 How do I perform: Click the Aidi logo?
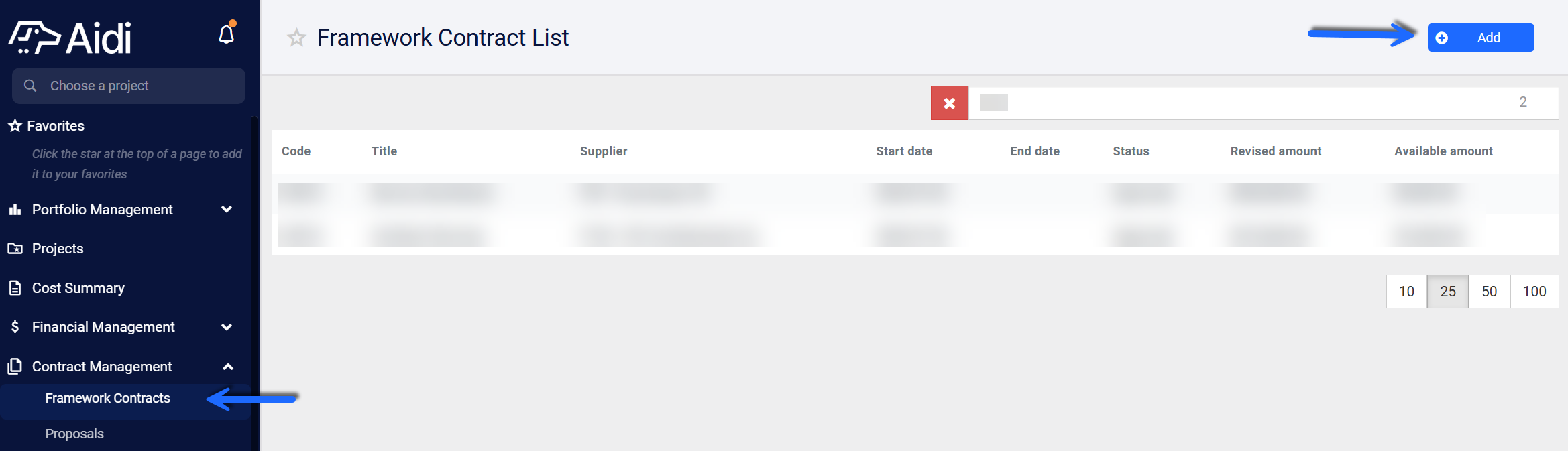coord(70,38)
